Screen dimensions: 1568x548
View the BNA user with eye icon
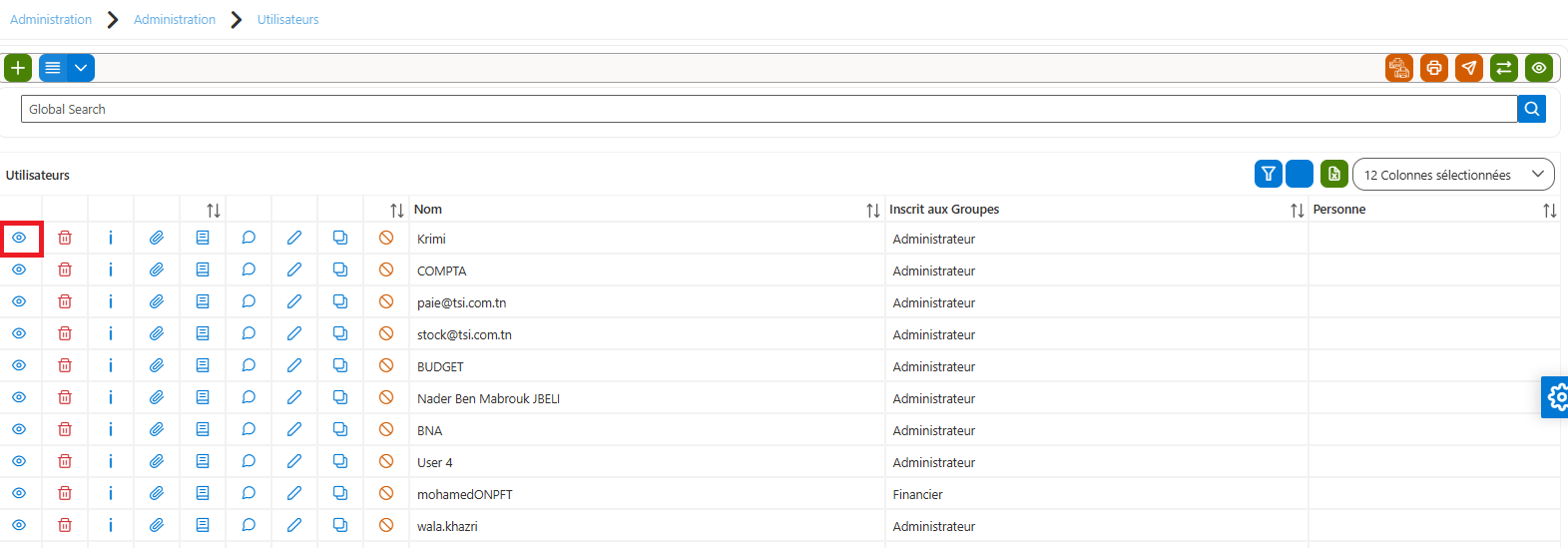pos(19,429)
